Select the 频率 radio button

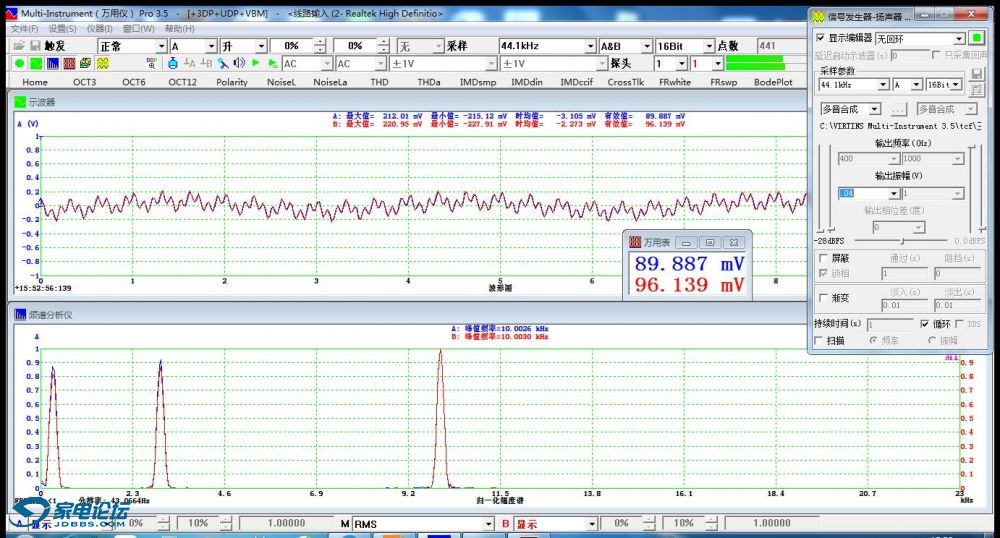point(873,340)
